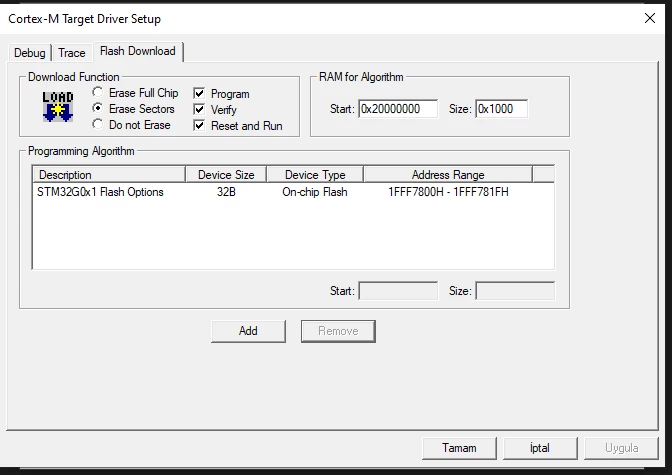This screenshot has width=672, height=475.
Task: Click the On-chip Flash cell
Action: tap(315, 192)
